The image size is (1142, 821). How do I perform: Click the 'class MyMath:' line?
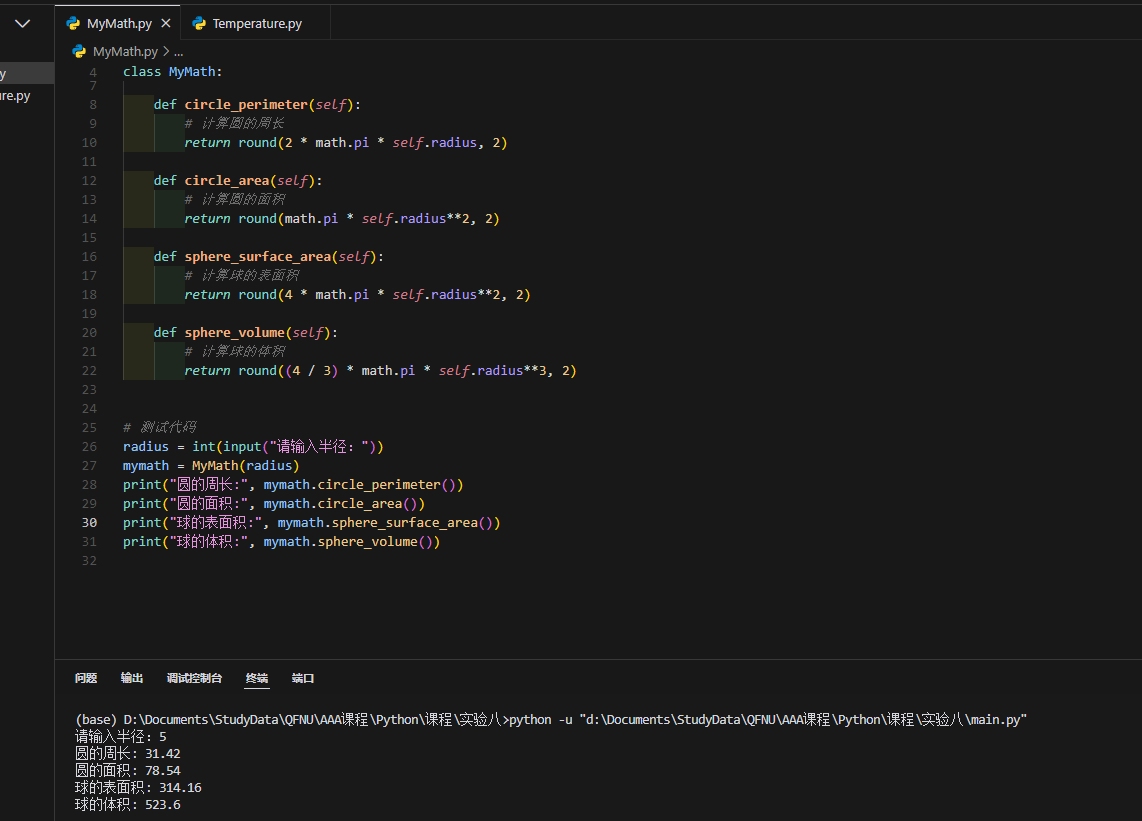(173, 71)
